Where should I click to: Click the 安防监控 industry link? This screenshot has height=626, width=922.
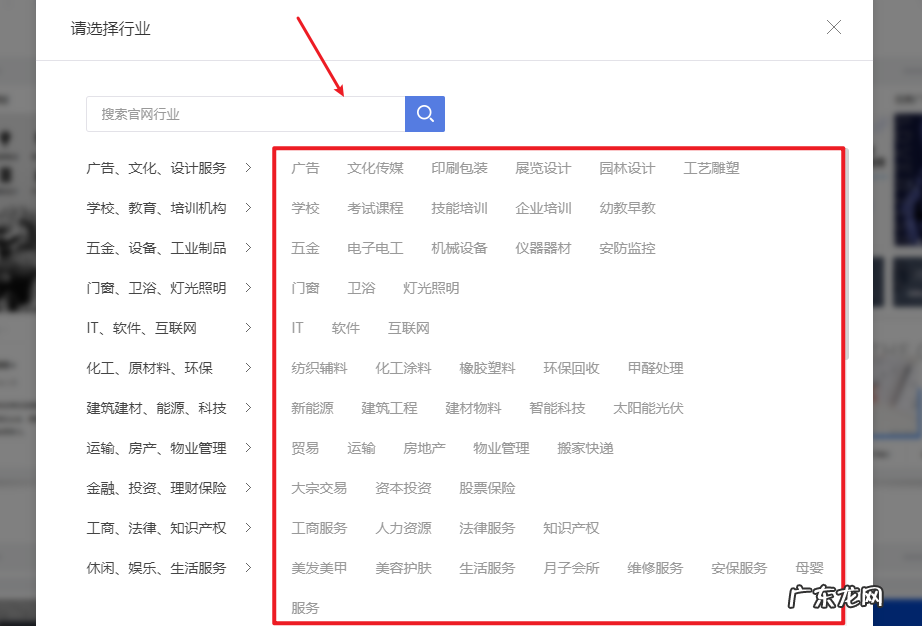coord(626,248)
